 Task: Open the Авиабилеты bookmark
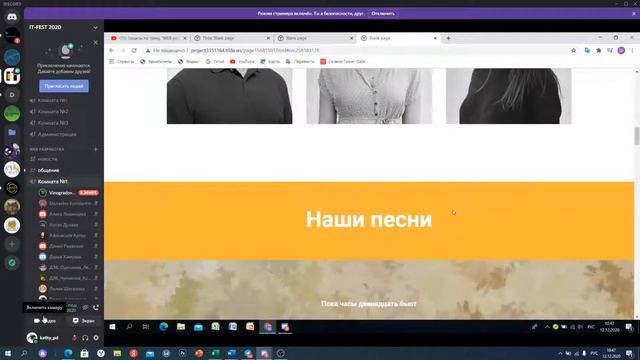pos(156,62)
